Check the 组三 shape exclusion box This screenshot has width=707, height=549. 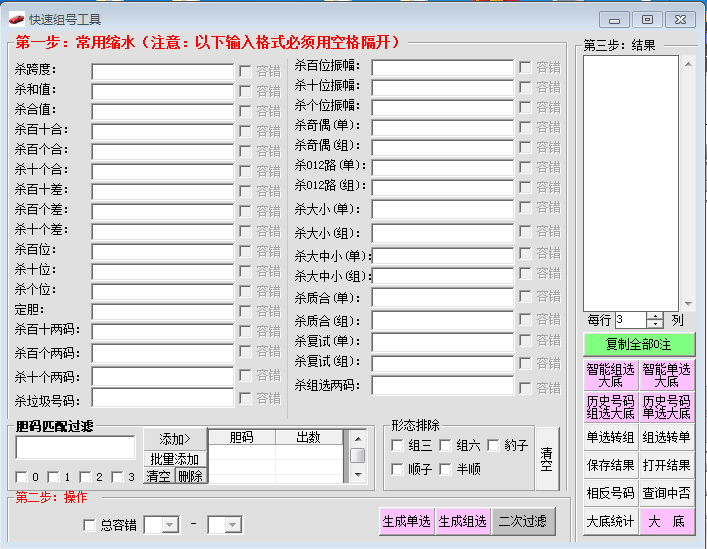[x=397, y=445]
